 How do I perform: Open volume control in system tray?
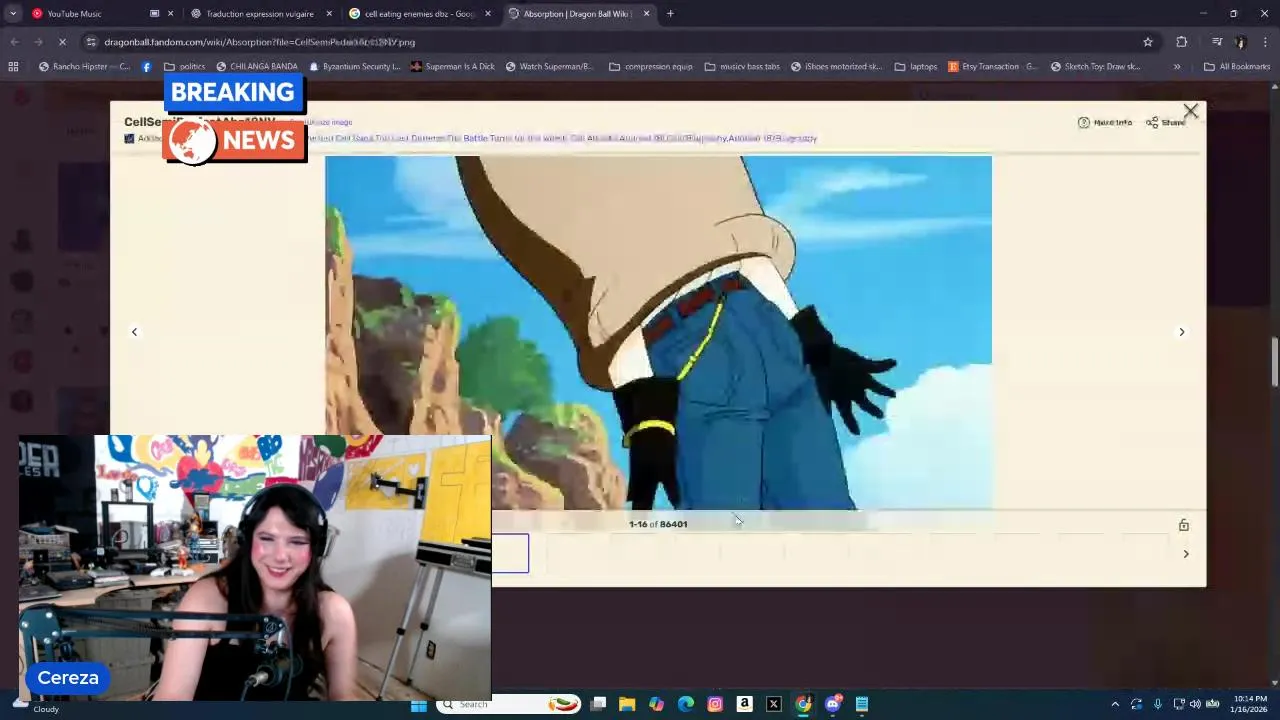(1195, 705)
